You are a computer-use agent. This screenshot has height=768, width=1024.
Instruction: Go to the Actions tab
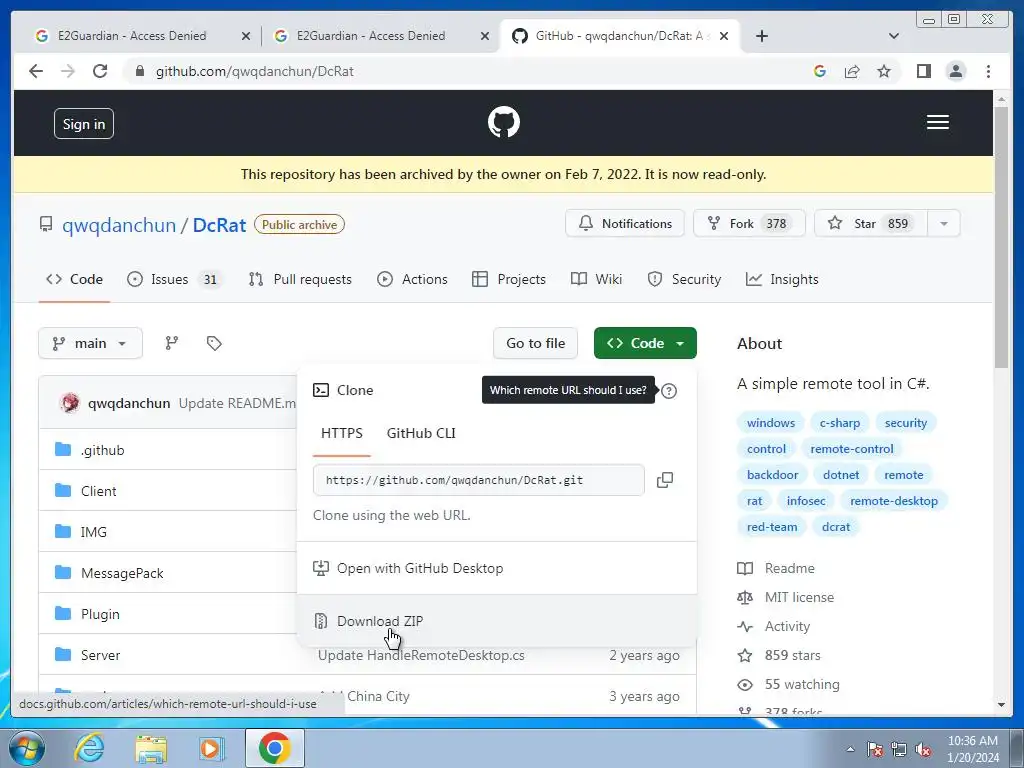pyautogui.click(x=413, y=280)
